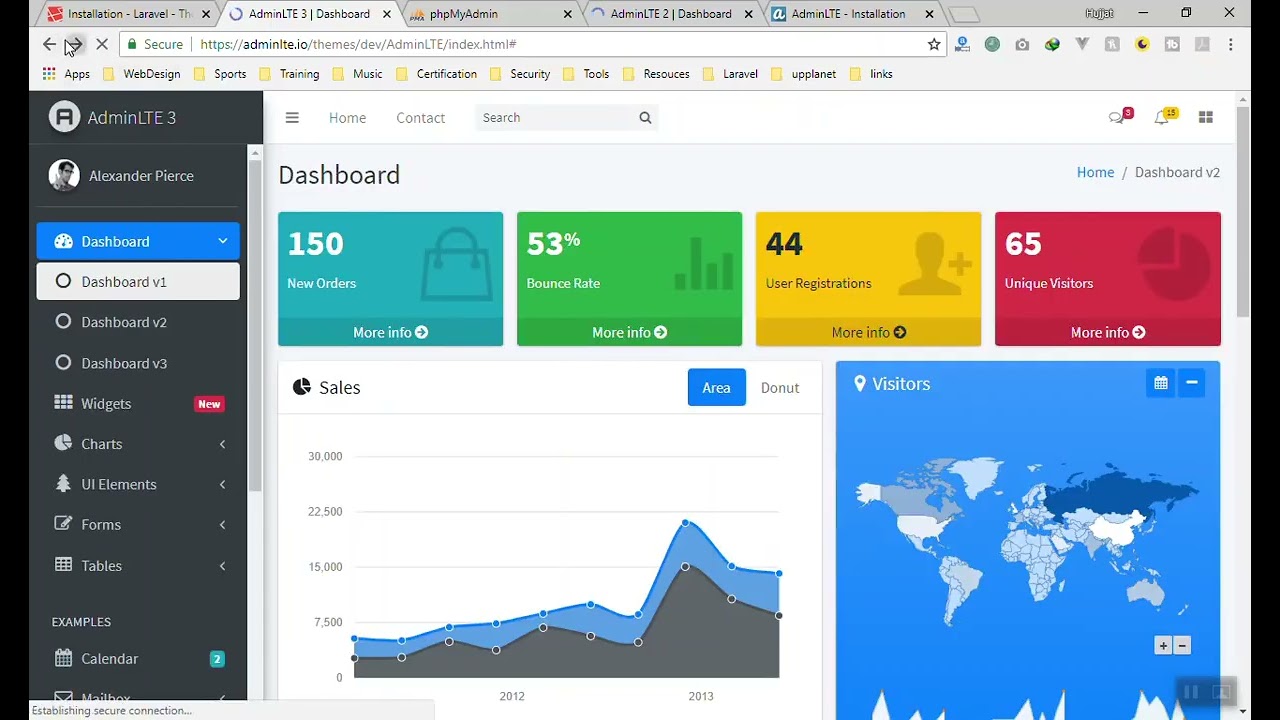Image resolution: width=1280 pixels, height=720 pixels.
Task: Expand the Charts sidebar menu
Action: [138, 444]
